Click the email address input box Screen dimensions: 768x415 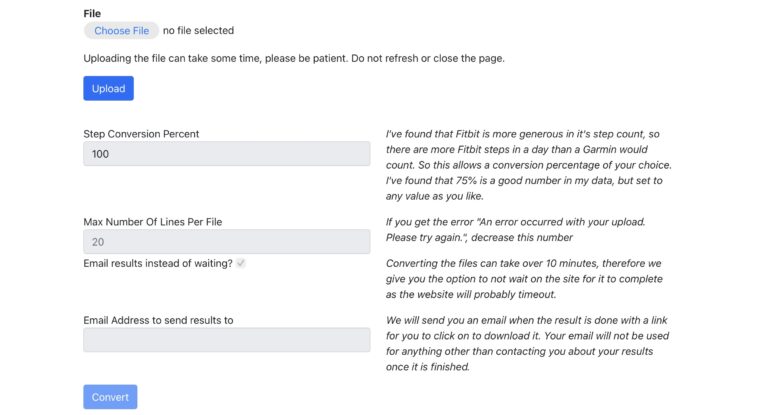coord(227,340)
